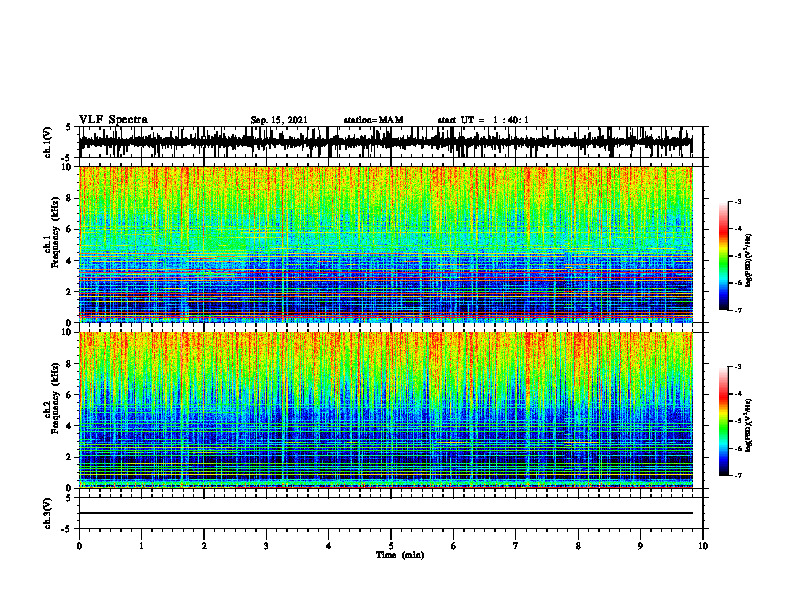Click ch.1 frequency axis tick "8"
Viewport: 792px width, 612px height.
[70, 198]
